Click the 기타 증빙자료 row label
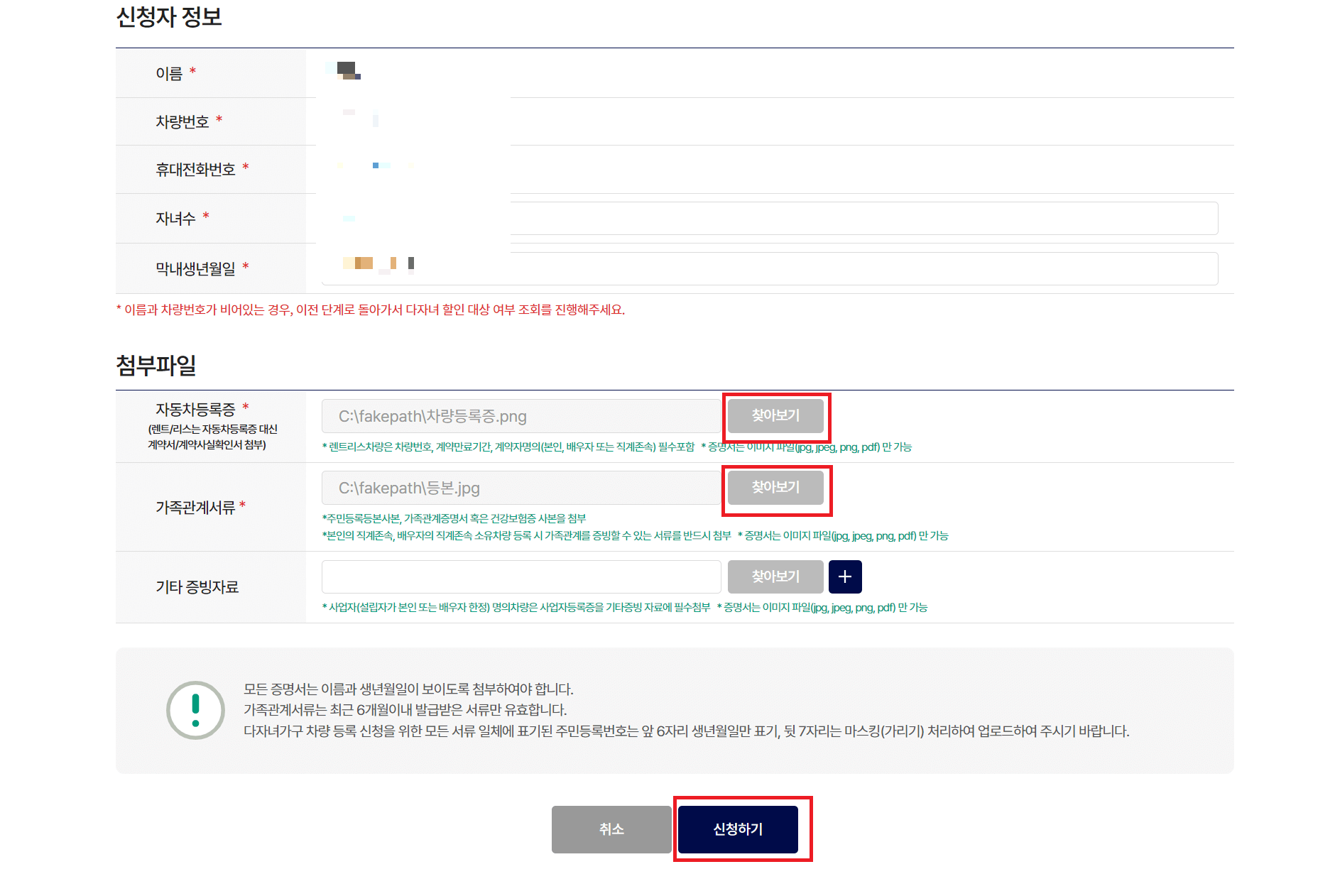1335x896 pixels. pos(197,587)
